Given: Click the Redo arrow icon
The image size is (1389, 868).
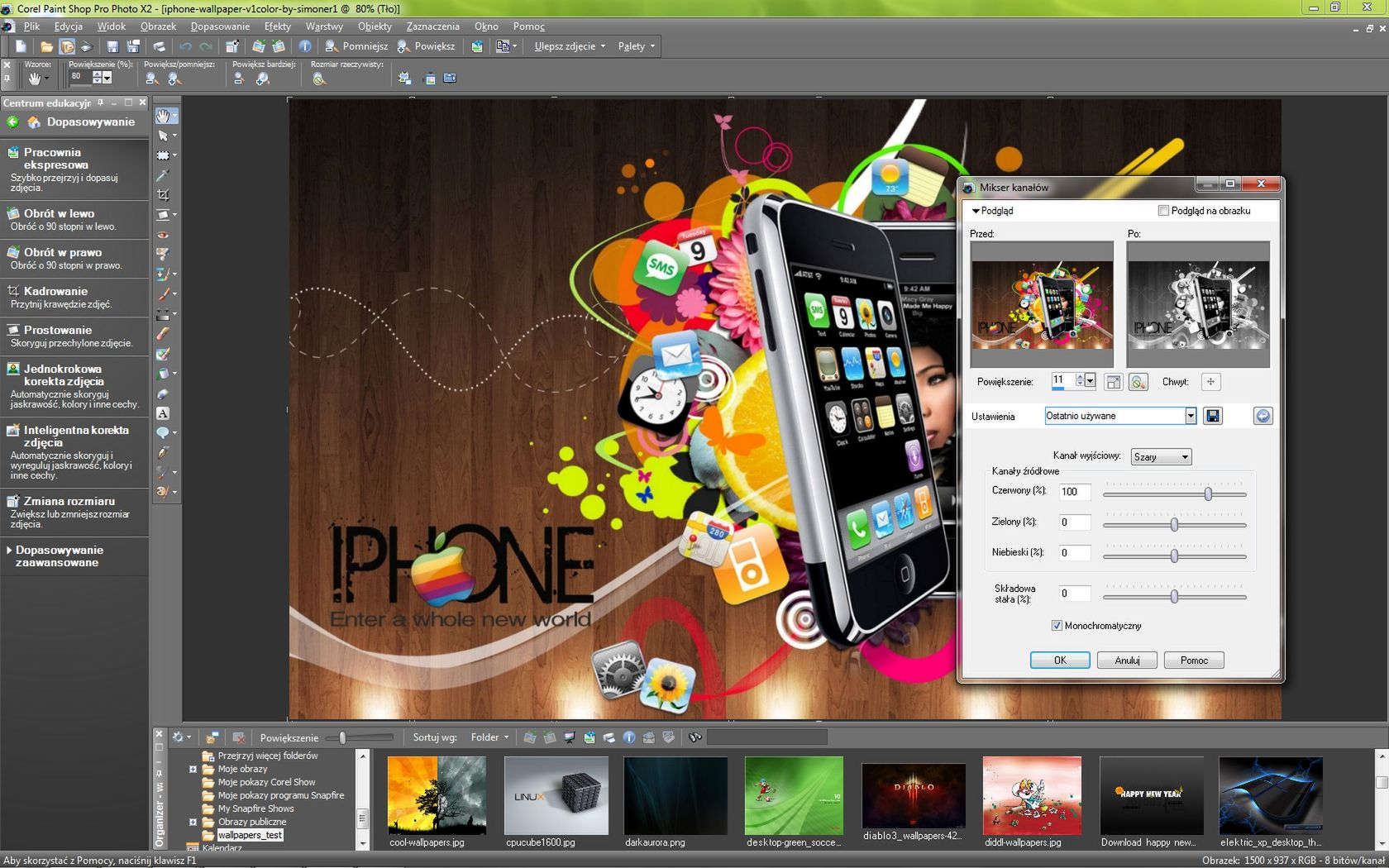Looking at the screenshot, I should coord(205,46).
